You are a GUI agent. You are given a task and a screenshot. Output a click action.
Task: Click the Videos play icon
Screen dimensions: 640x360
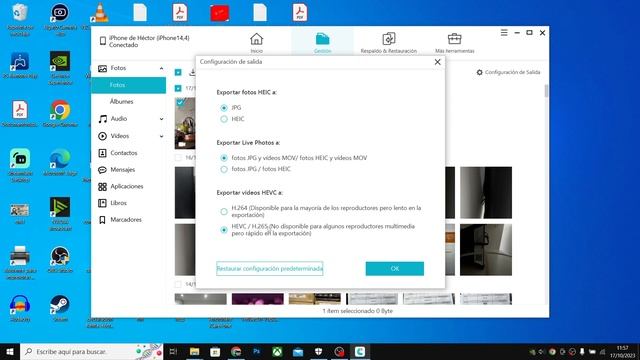[102, 136]
